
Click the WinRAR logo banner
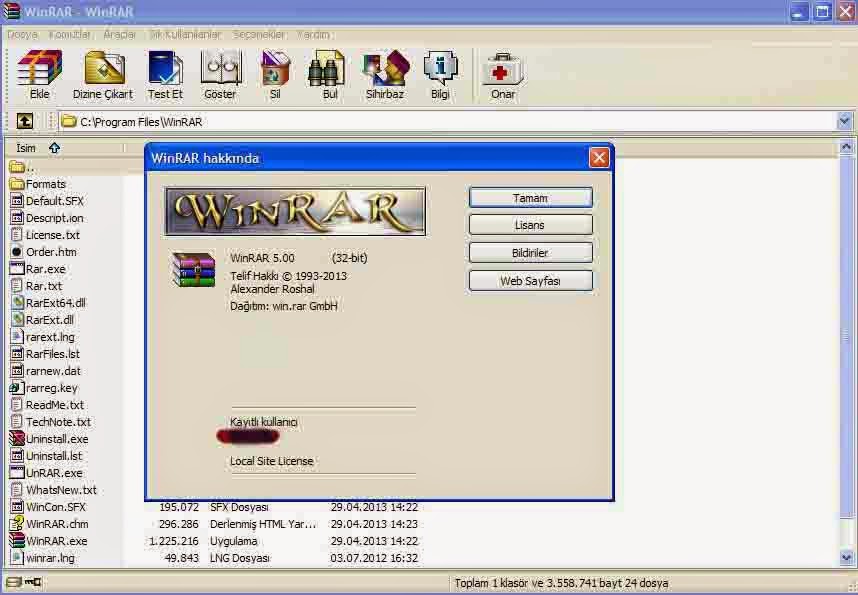295,211
